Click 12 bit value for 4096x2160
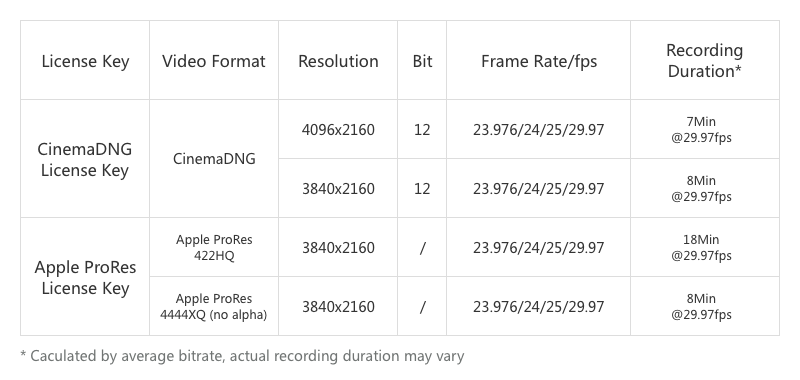 422,130
